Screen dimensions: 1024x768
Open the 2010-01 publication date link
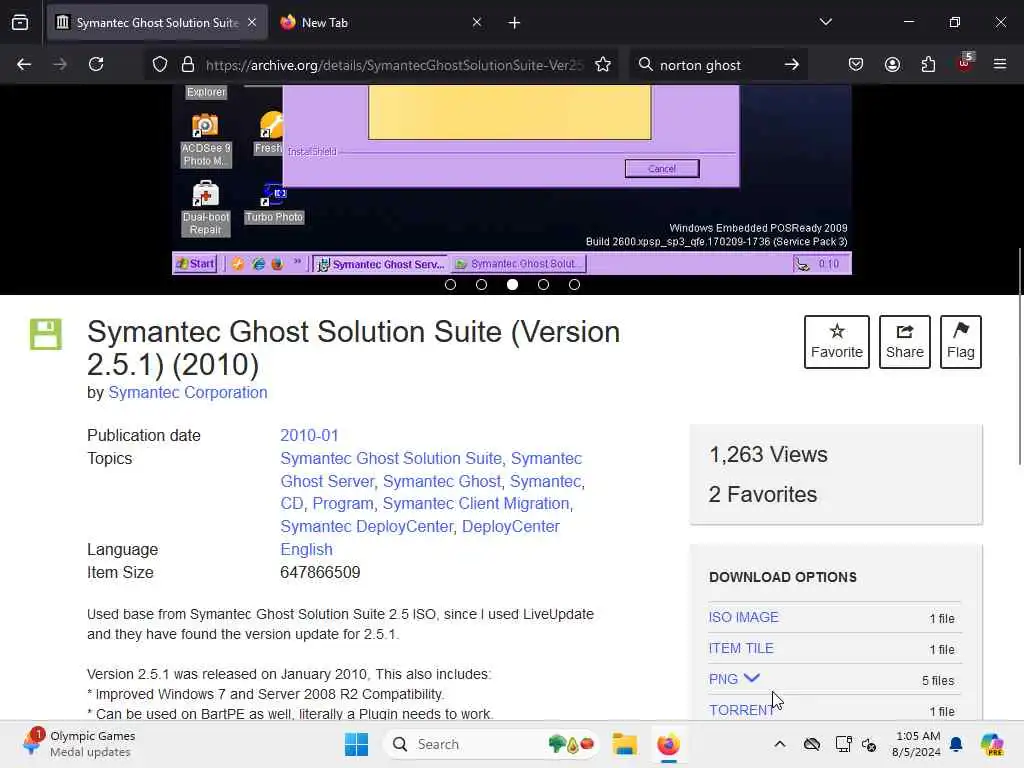pos(310,436)
